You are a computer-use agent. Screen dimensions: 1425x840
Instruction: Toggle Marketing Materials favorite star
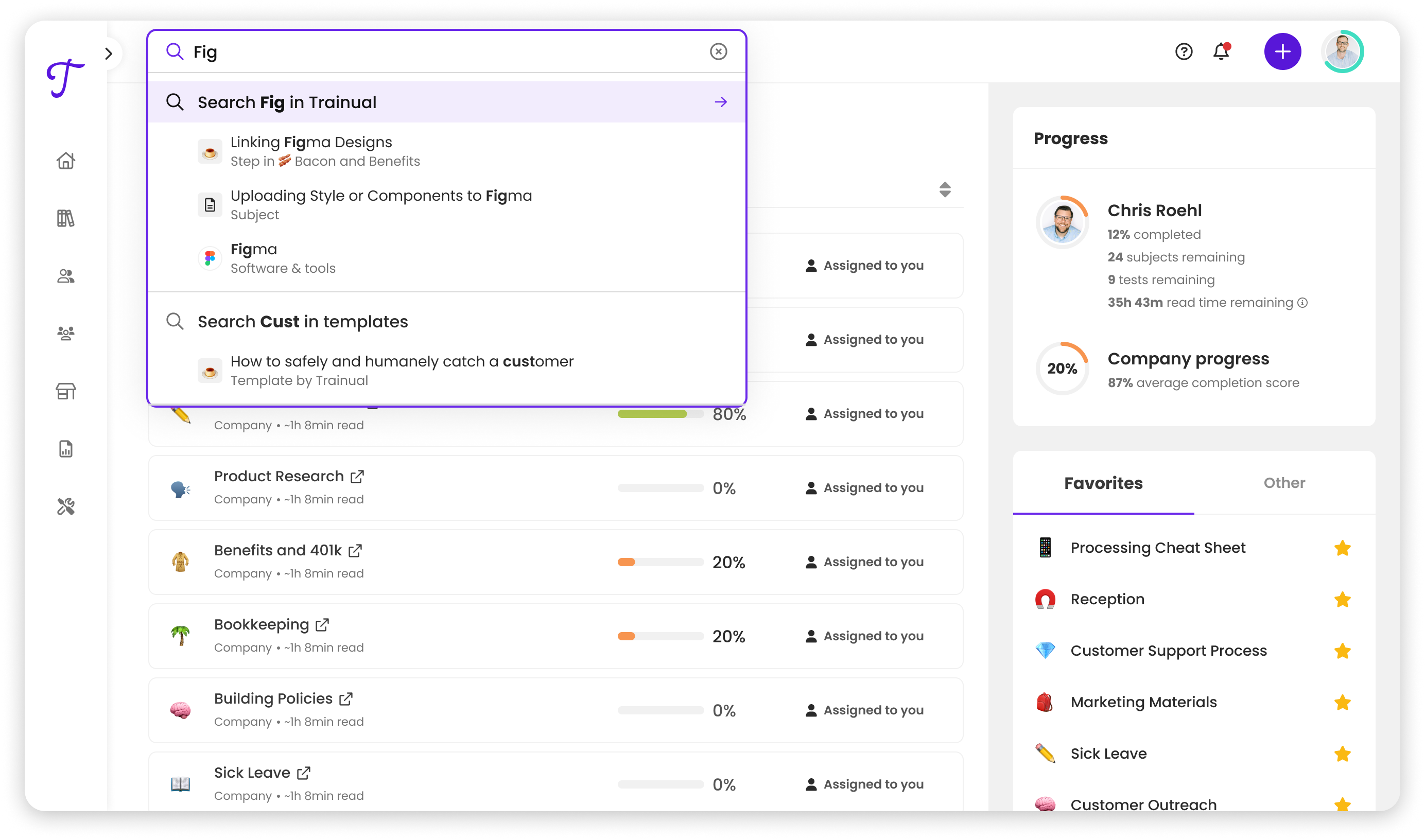click(1342, 703)
